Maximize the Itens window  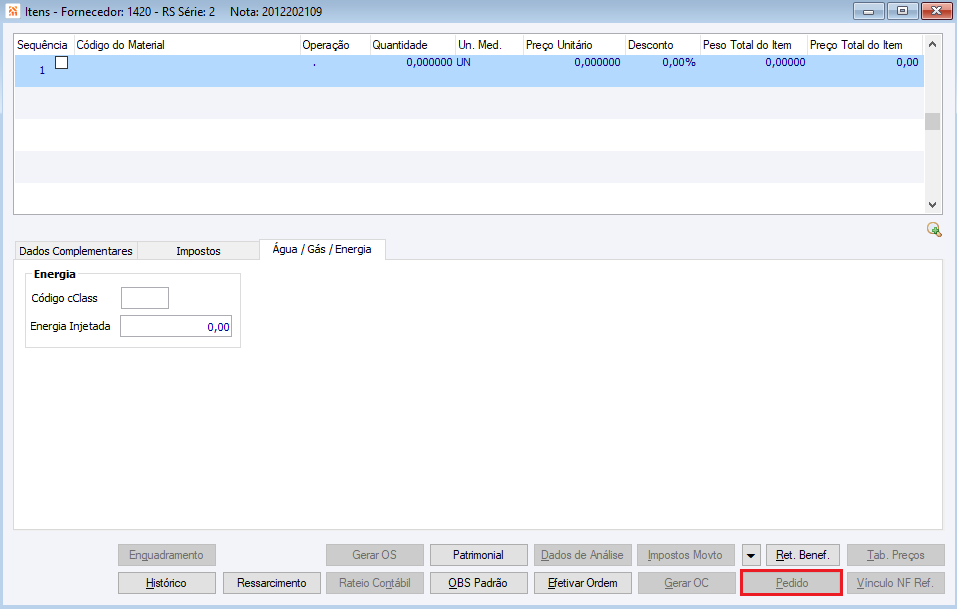point(903,11)
